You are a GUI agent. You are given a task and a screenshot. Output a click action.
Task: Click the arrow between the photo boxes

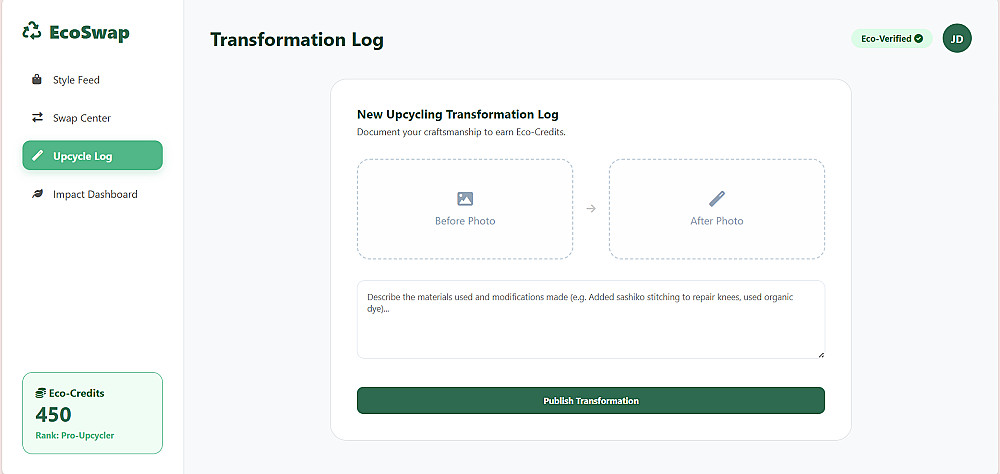point(591,209)
